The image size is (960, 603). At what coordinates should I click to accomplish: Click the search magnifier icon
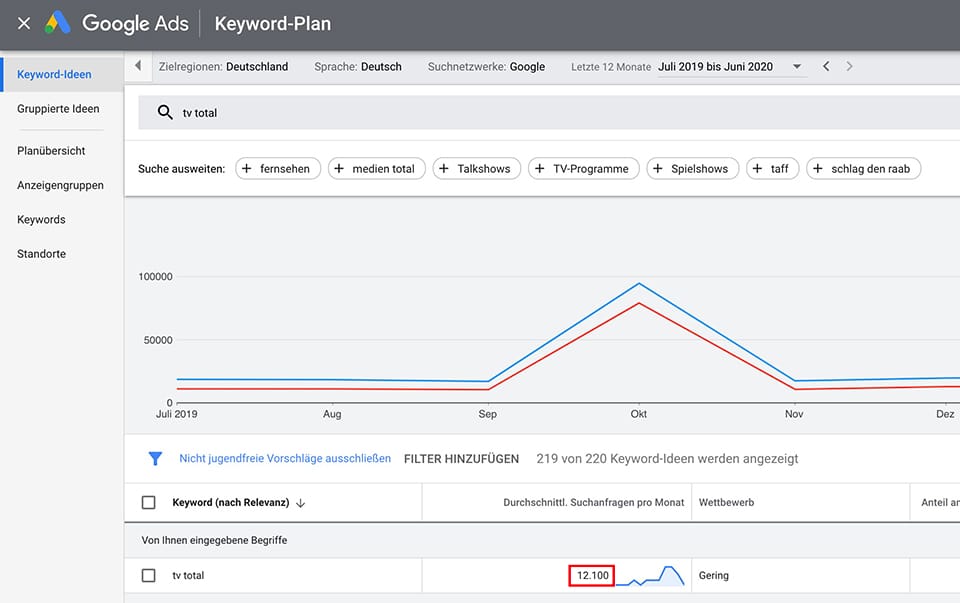pos(165,113)
